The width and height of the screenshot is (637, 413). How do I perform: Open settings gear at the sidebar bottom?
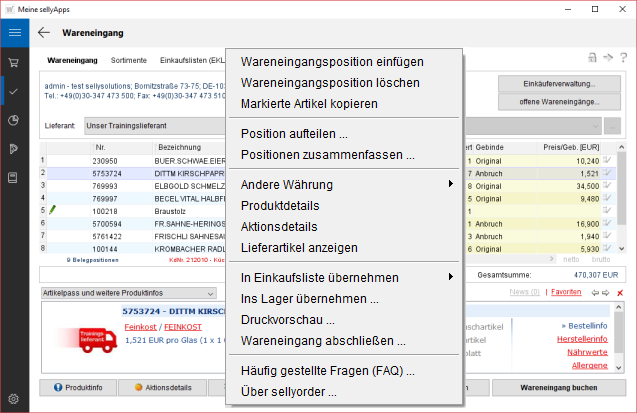click(14, 398)
